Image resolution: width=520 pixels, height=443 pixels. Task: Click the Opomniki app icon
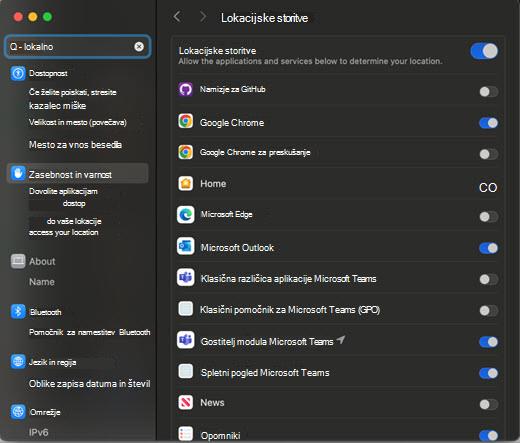tap(185, 434)
